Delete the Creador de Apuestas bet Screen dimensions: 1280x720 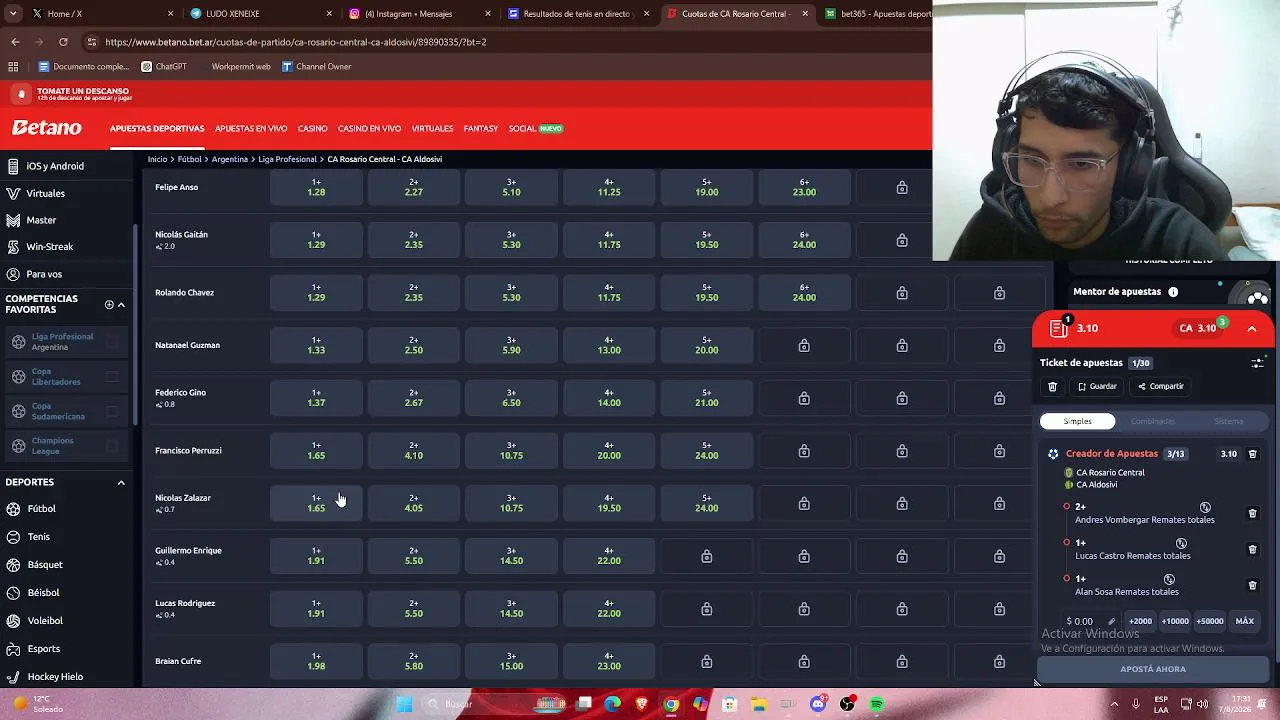click(x=1252, y=454)
